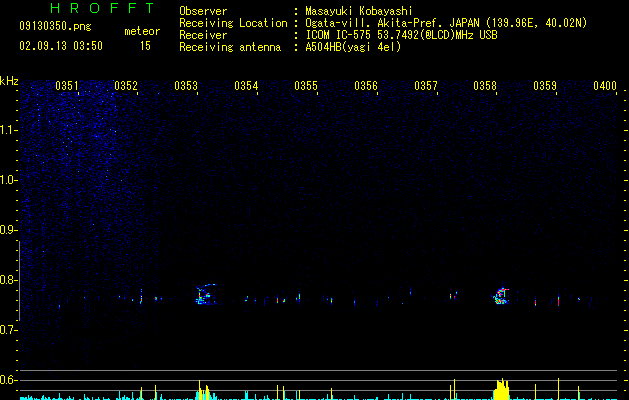Click the meteor echo burst near 0353
This screenshot has height=400, width=629.
point(205,295)
